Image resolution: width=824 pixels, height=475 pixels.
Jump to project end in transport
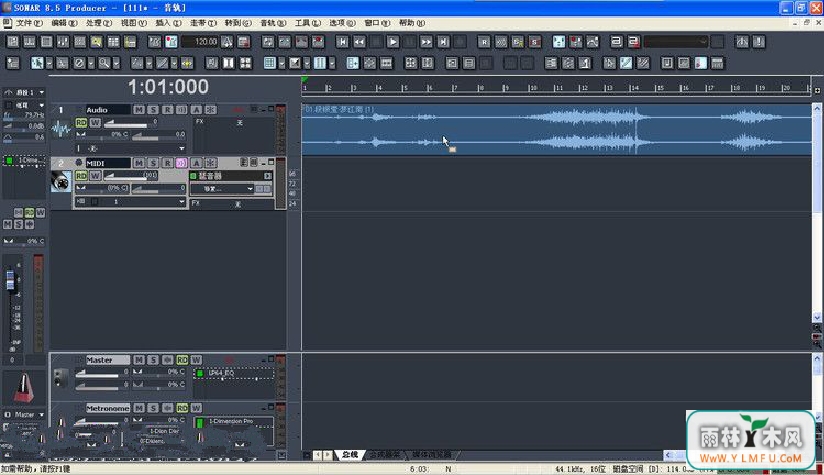pos(443,42)
